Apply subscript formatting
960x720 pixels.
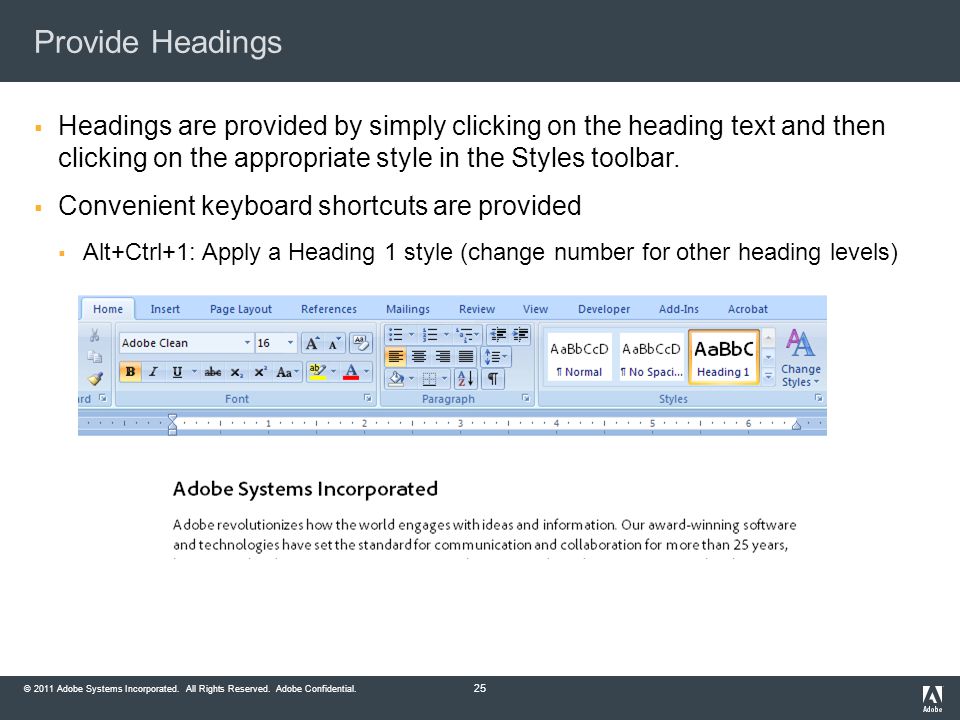coord(236,372)
